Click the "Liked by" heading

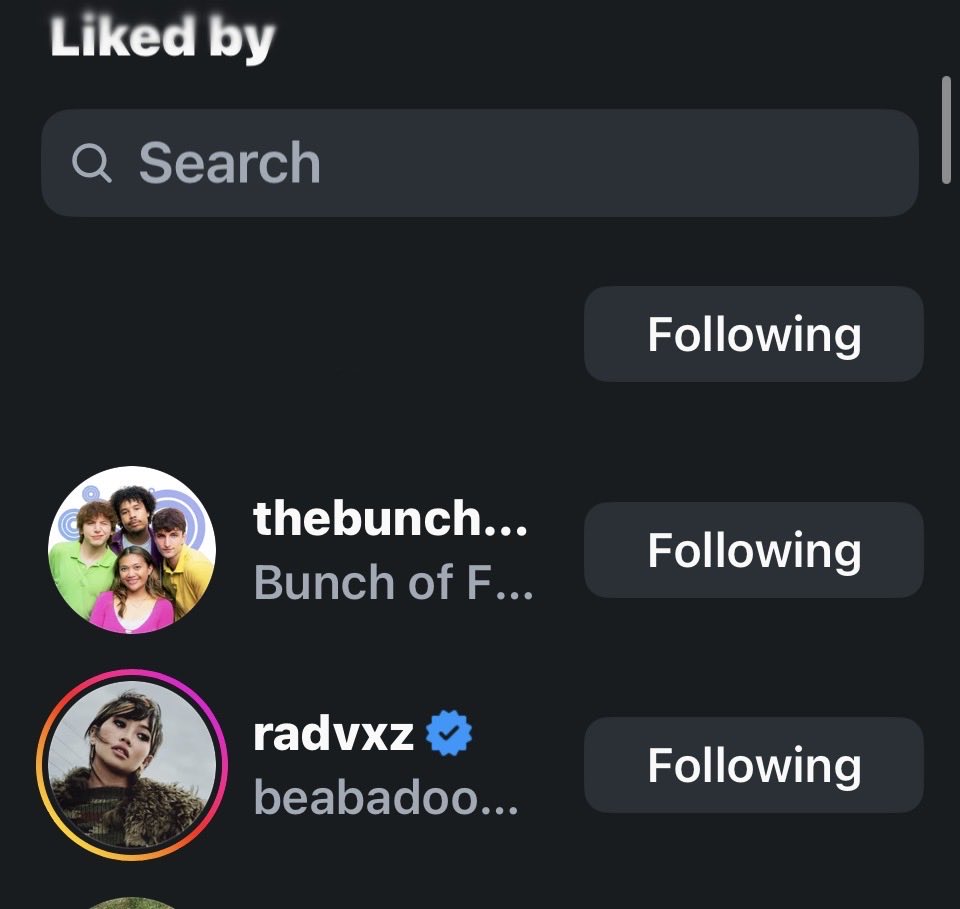162,38
